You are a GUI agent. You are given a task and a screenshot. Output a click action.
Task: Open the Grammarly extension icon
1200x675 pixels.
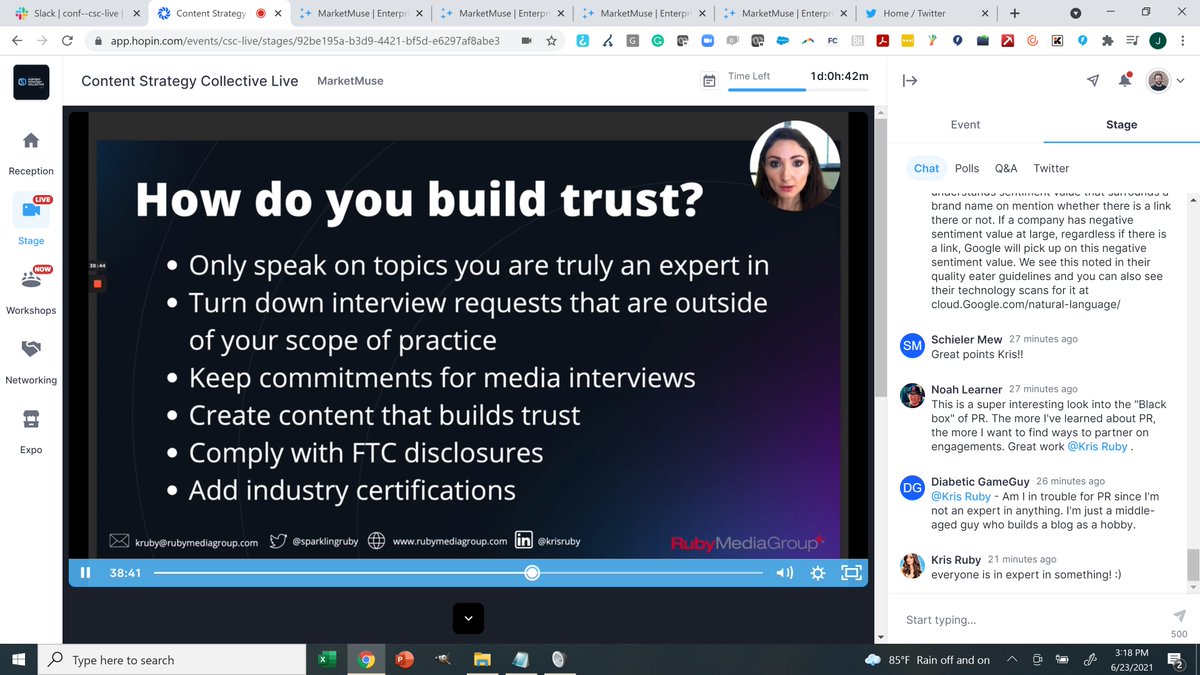click(x=659, y=41)
